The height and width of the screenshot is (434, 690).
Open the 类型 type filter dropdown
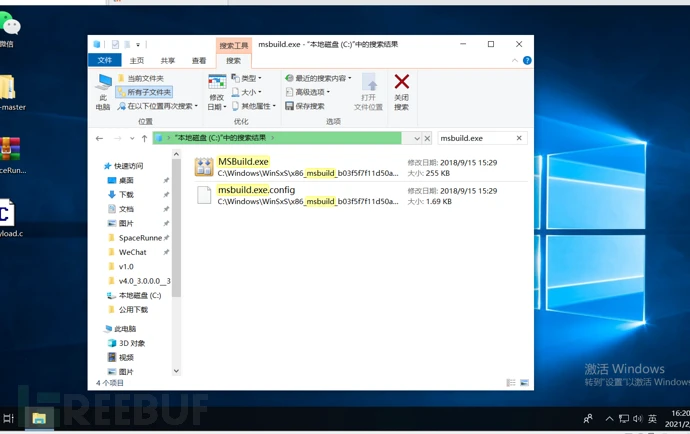[246, 78]
